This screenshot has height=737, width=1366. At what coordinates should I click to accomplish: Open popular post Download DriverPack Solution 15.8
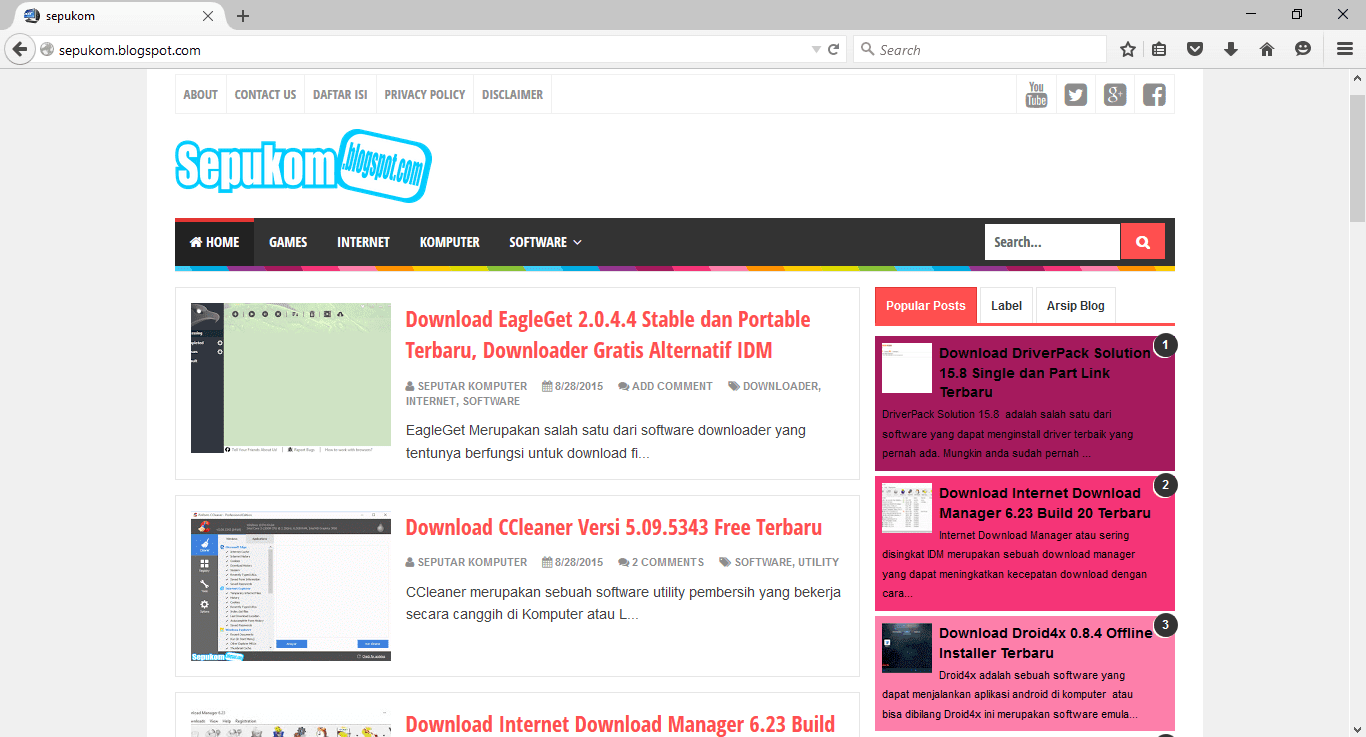1044,372
